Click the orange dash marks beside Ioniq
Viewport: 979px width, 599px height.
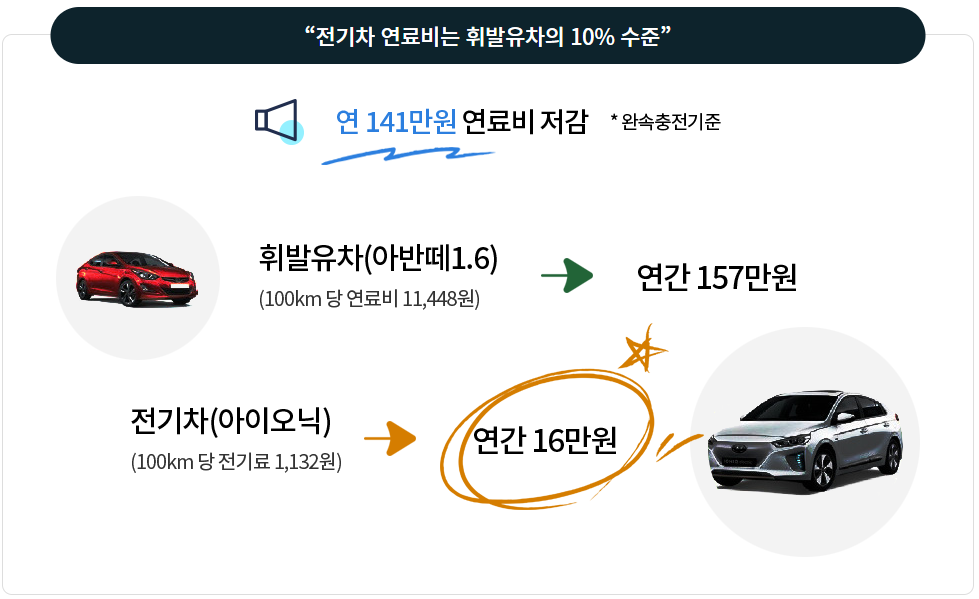pos(679,446)
